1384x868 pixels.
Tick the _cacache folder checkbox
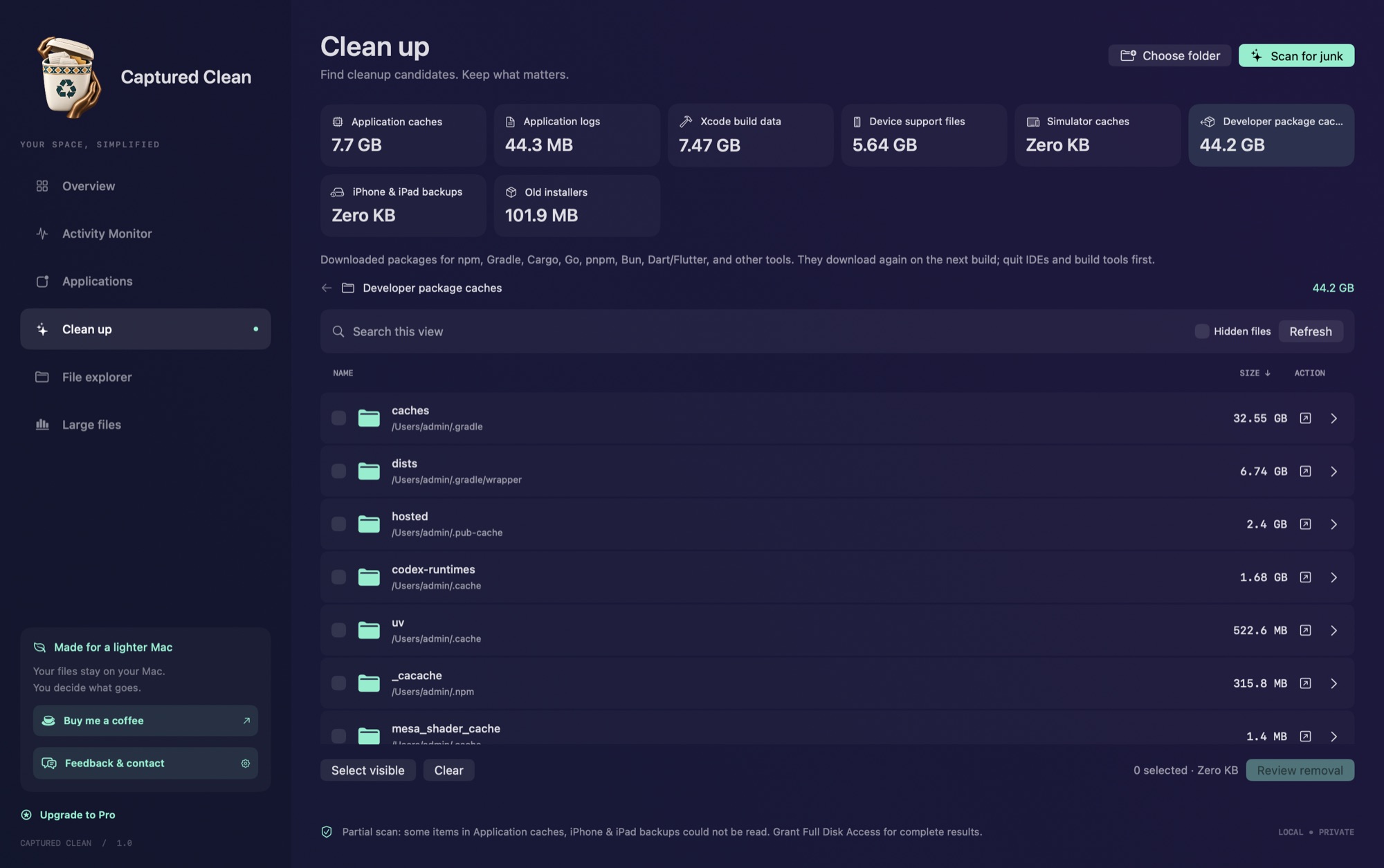(338, 683)
